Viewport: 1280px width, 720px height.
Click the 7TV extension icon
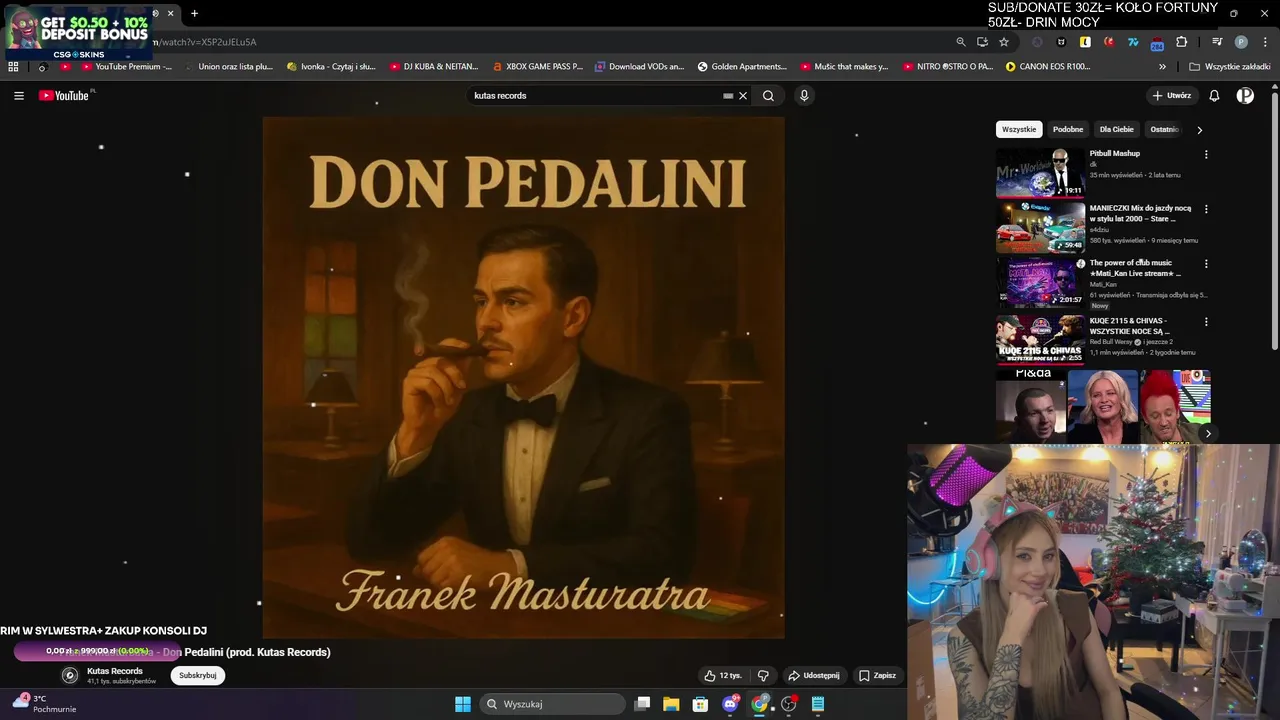[1133, 42]
